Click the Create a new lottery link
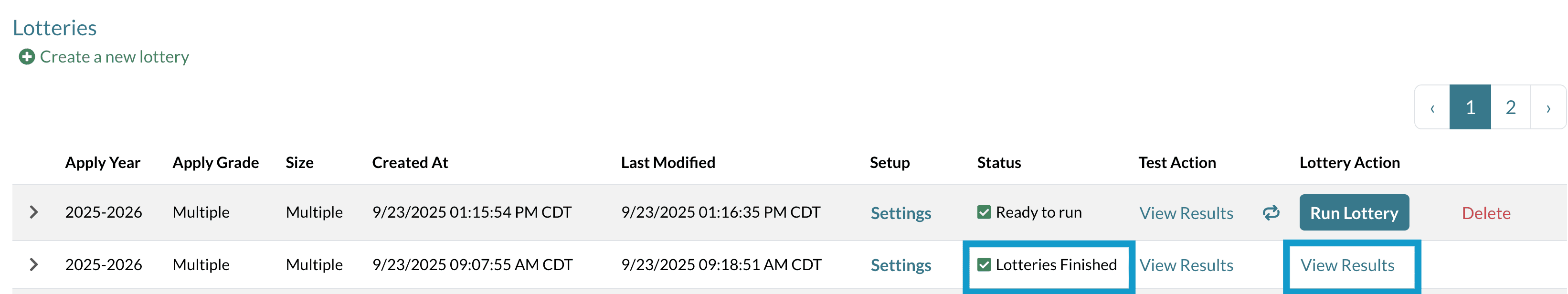Screen dimensions: 1568x294 coord(115,57)
